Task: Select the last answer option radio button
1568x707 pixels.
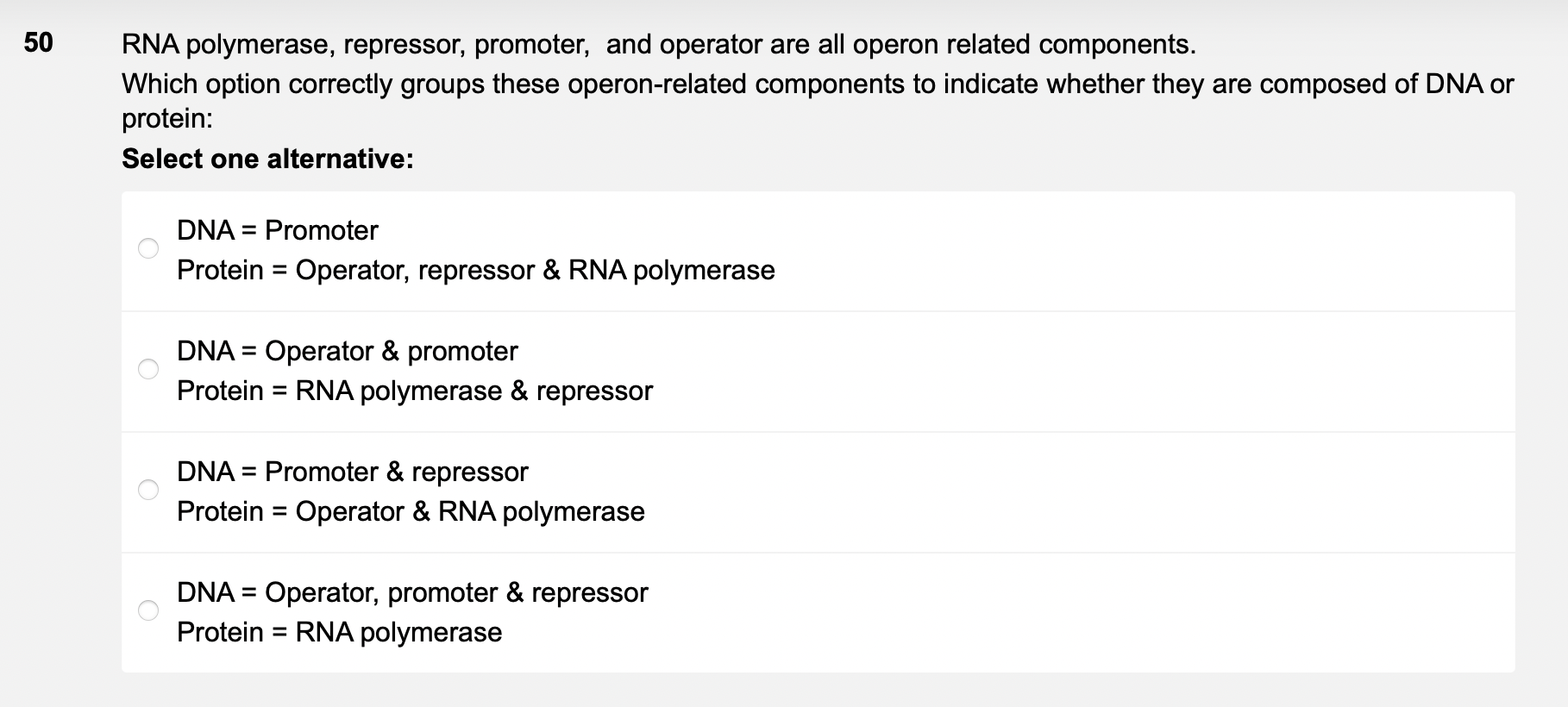Action: (x=148, y=611)
